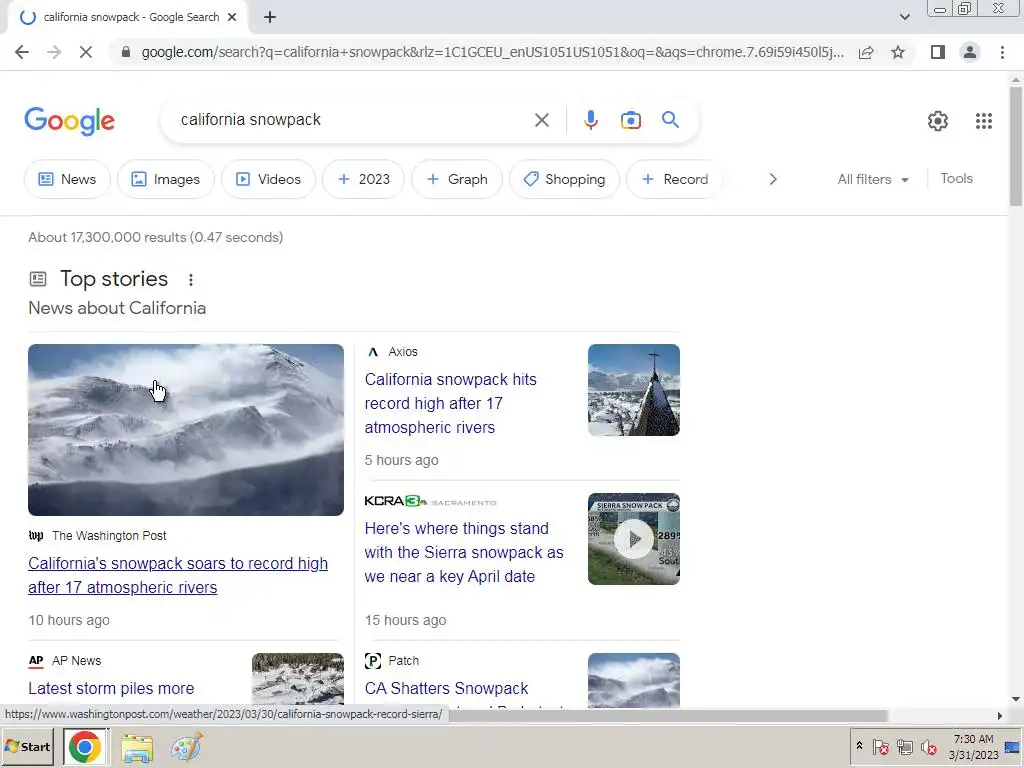This screenshot has height=768, width=1024.
Task: Open Chrome's three-dot menu
Action: [1002, 52]
